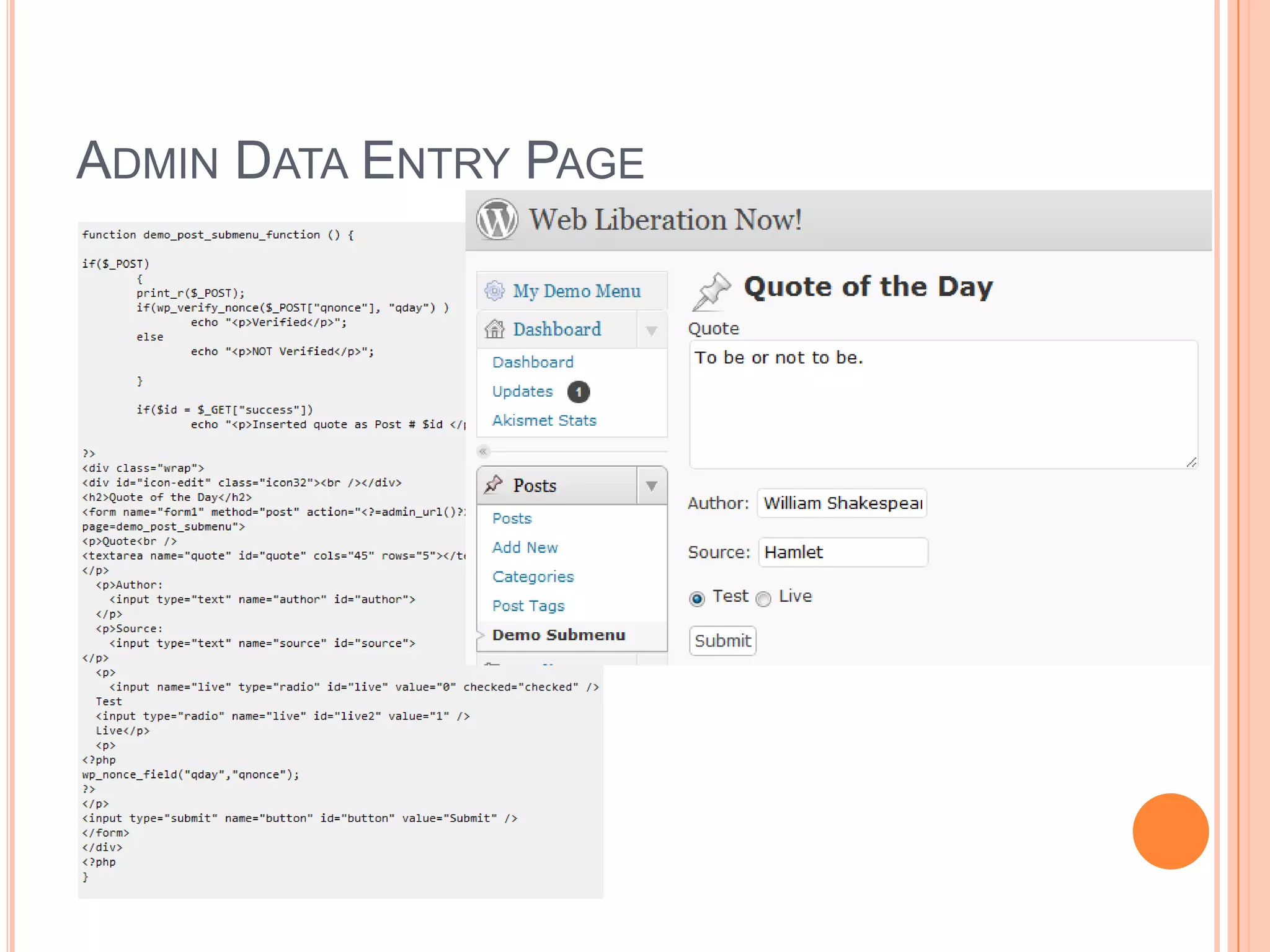Click the My Demo Menu gear icon
The image size is (1270, 952).
coord(494,291)
